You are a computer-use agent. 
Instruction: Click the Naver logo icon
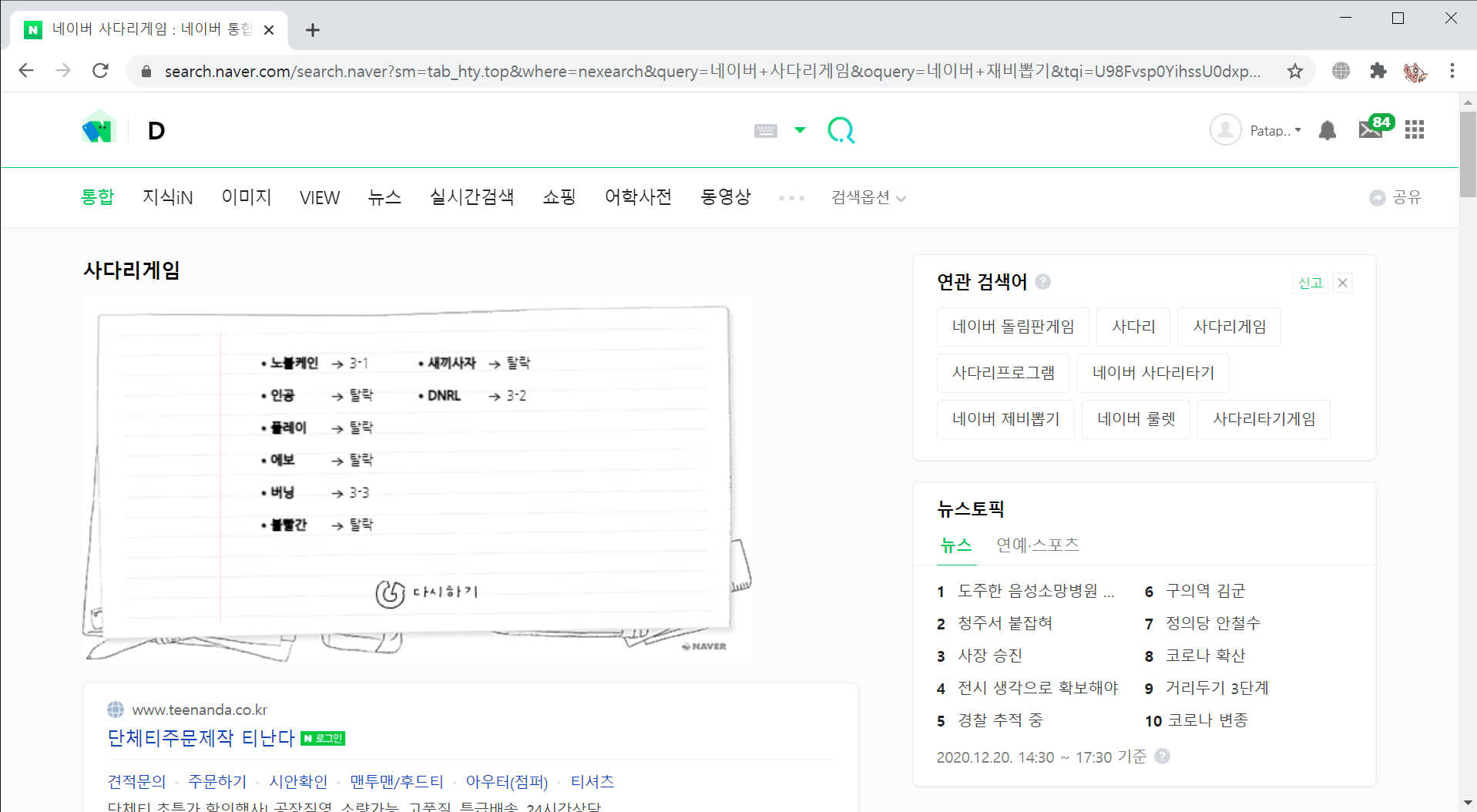click(99, 128)
